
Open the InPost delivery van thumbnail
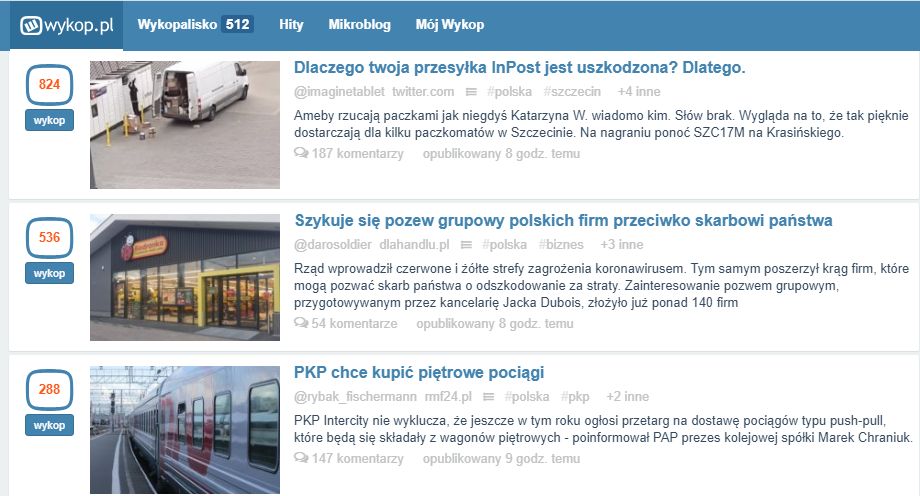[x=185, y=124]
